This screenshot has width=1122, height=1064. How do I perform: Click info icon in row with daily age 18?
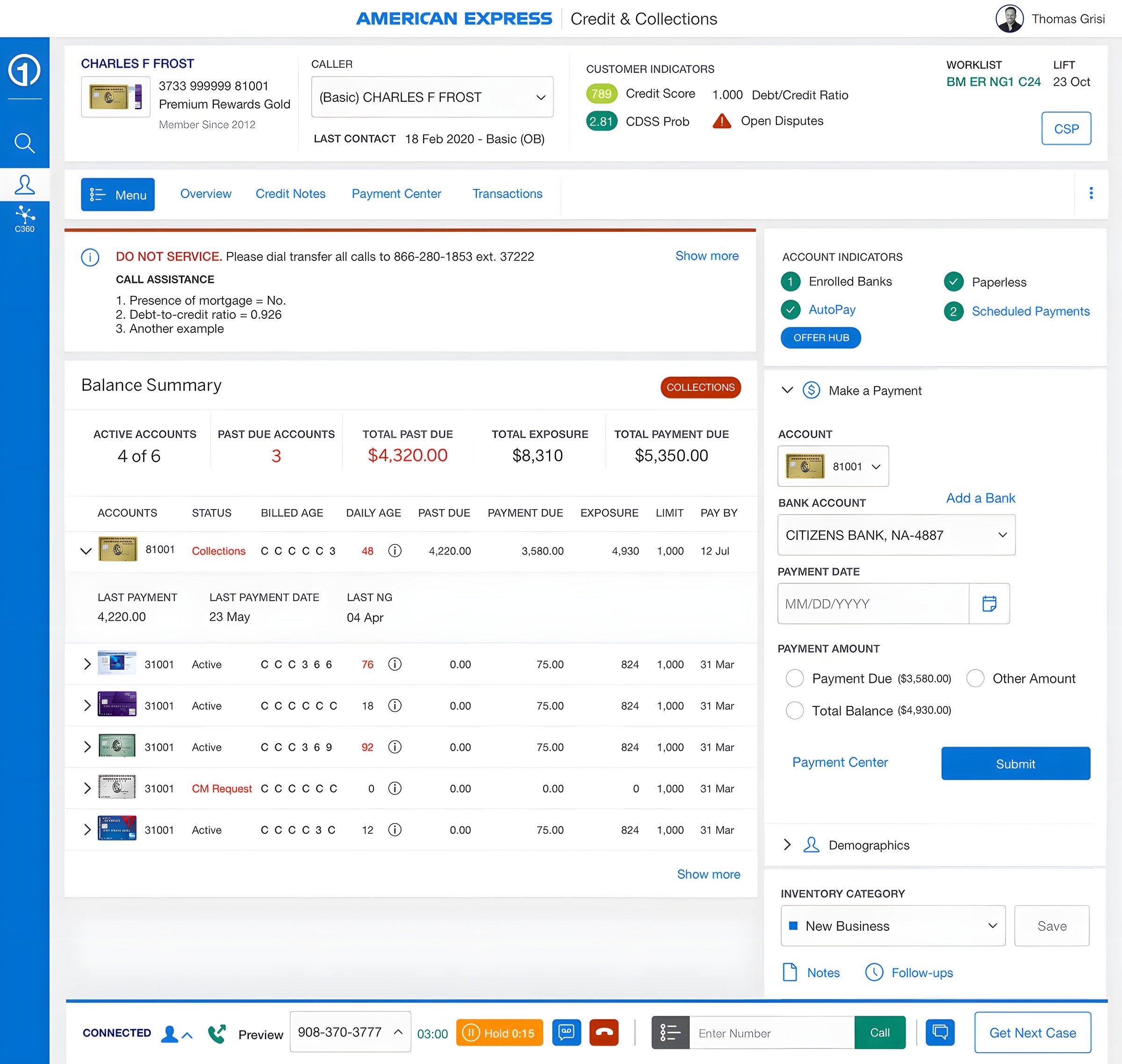click(x=395, y=705)
